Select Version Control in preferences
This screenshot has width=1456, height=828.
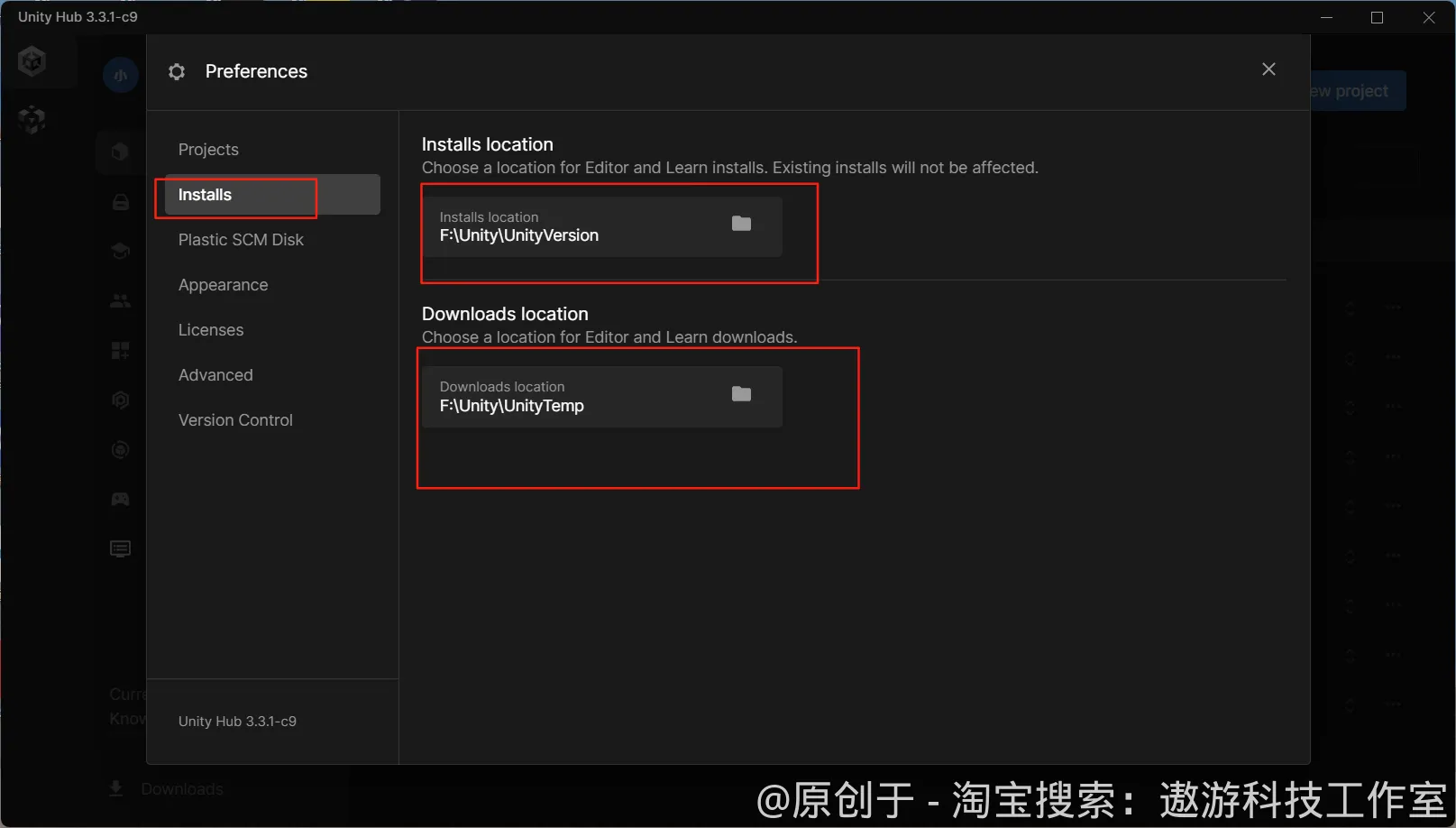click(x=235, y=420)
